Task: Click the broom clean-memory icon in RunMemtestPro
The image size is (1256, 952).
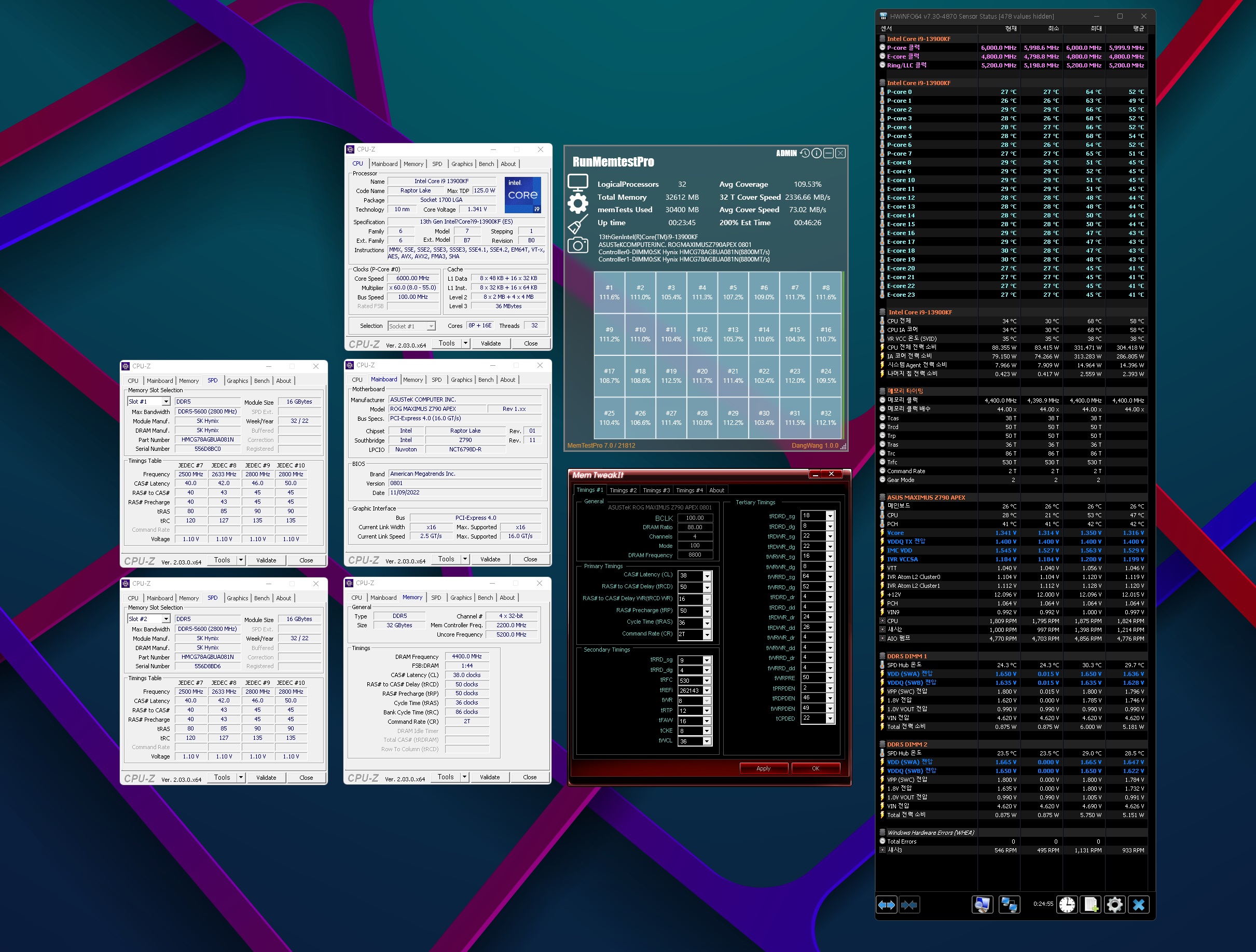Action: pyautogui.click(x=577, y=224)
